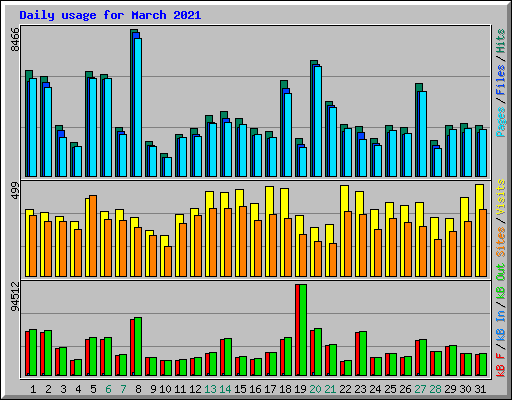The height and width of the screenshot is (400, 512).
Task: Click the green weekend day 28 label
Action: point(435,389)
